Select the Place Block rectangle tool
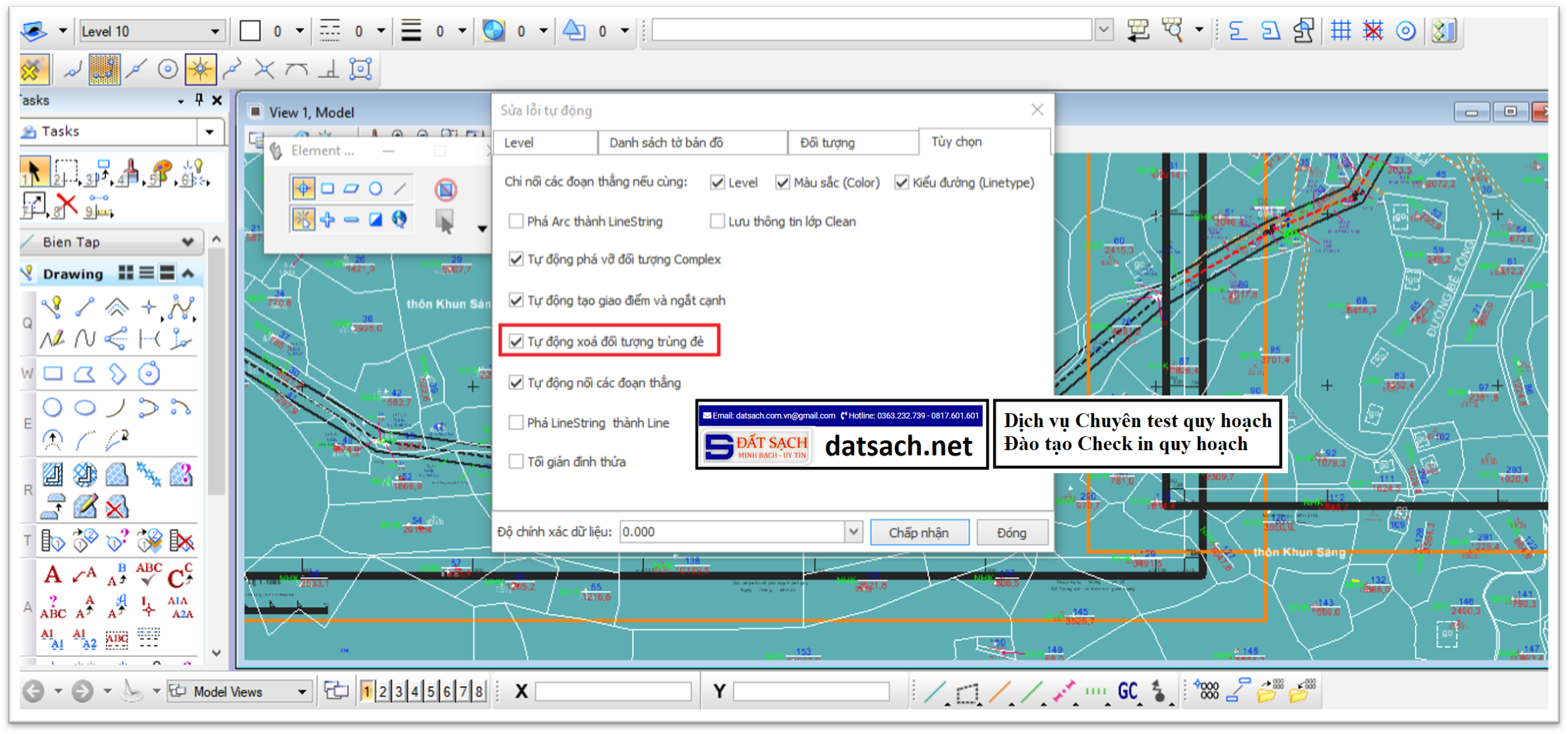1568x734 pixels. pos(52,374)
